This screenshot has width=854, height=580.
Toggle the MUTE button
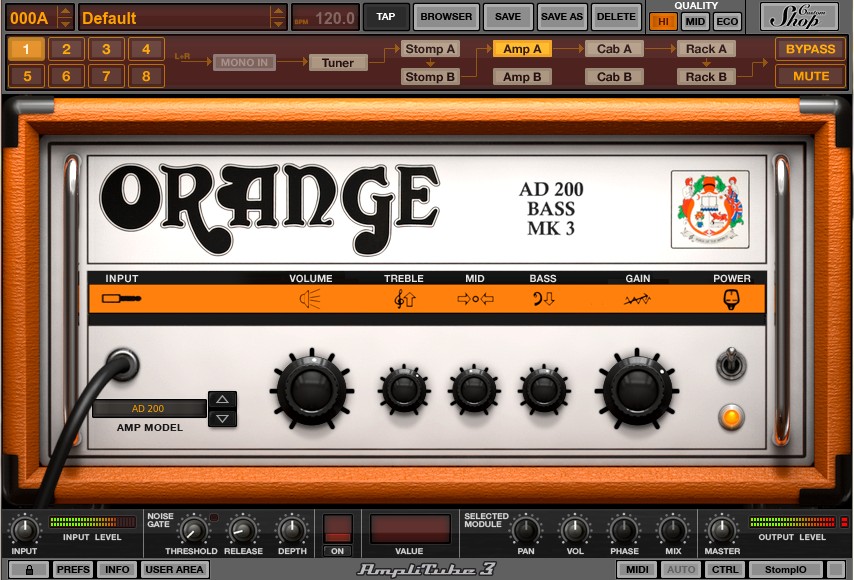810,76
